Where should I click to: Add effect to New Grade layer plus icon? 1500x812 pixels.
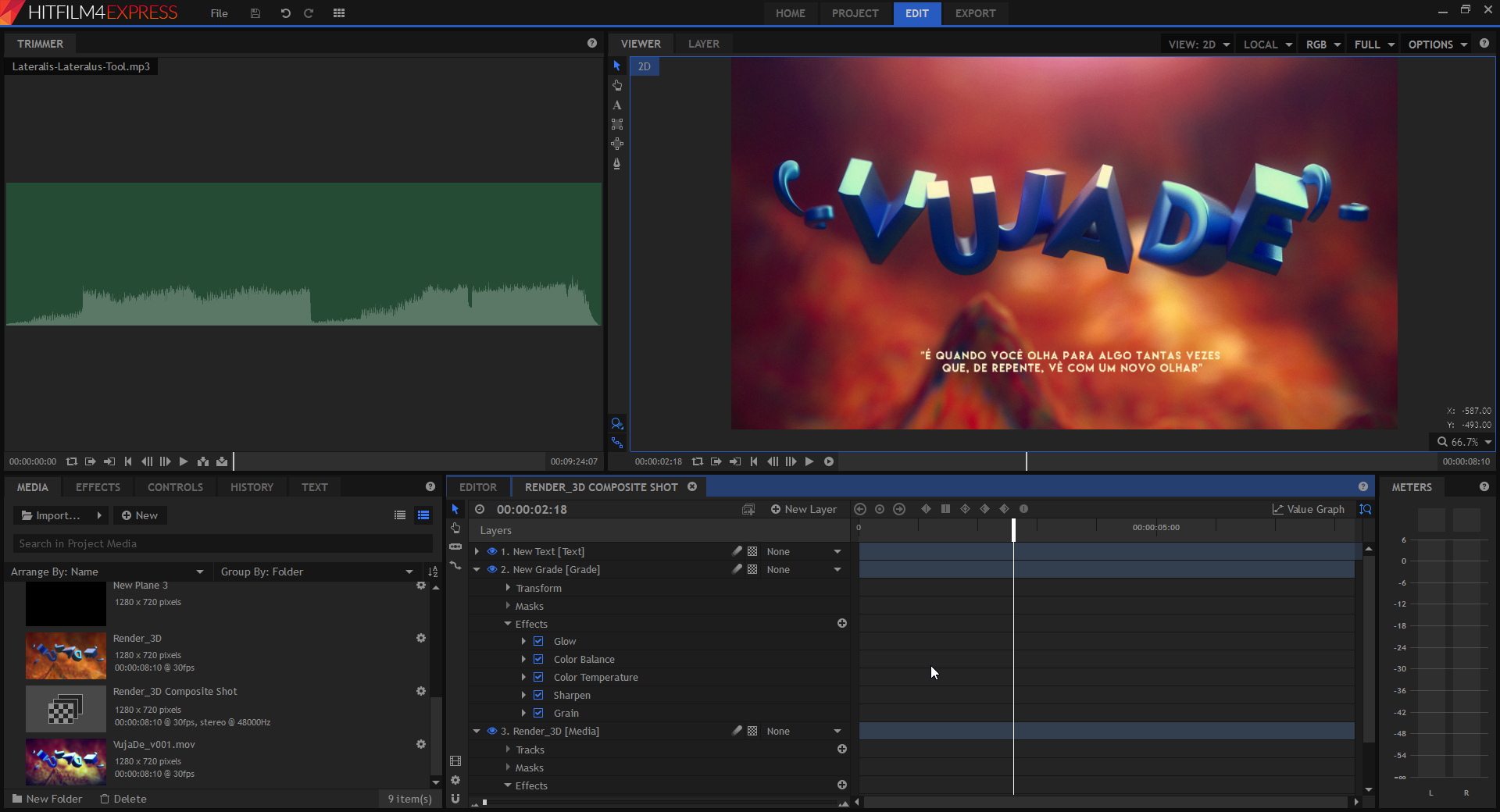pos(842,623)
